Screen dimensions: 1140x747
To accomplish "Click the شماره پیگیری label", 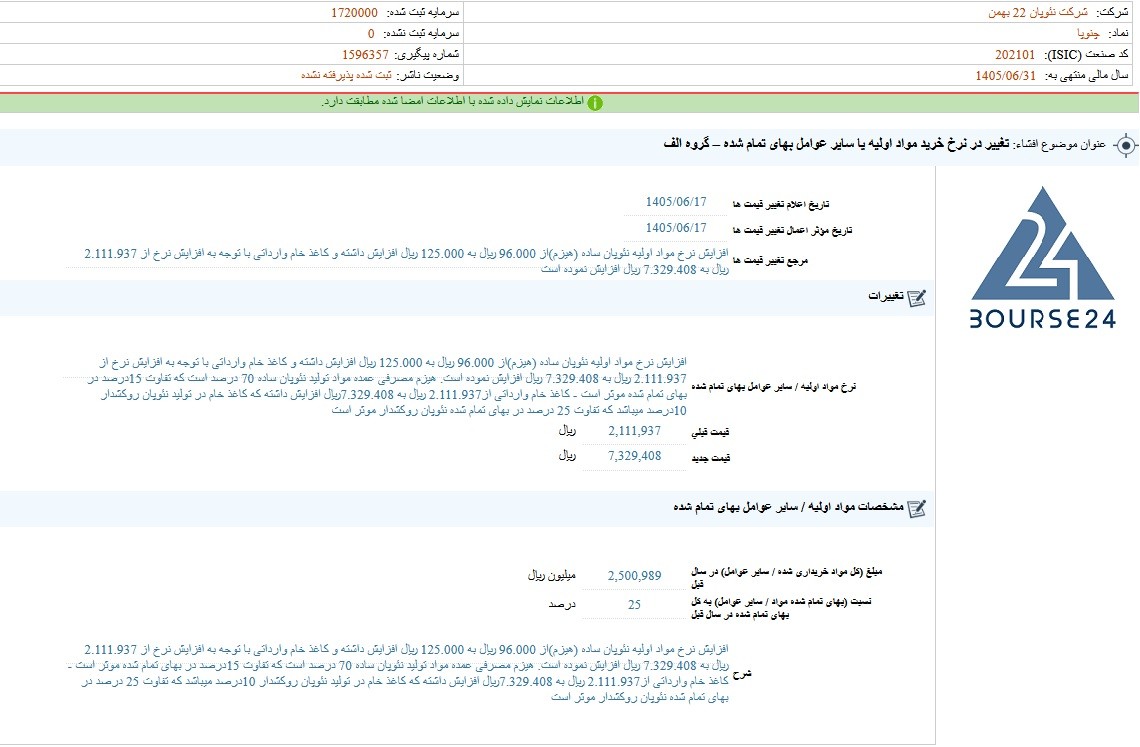I will tap(428, 55).
